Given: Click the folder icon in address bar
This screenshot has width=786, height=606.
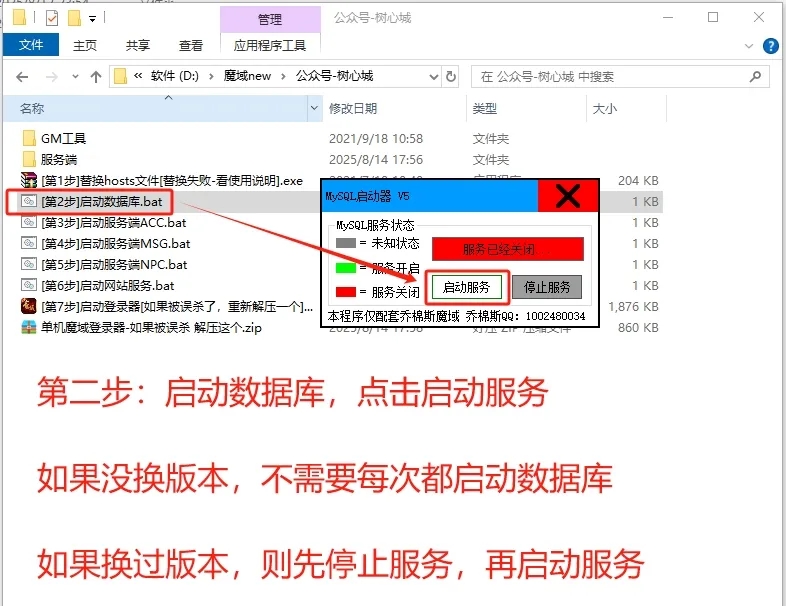Looking at the screenshot, I should (x=120, y=77).
